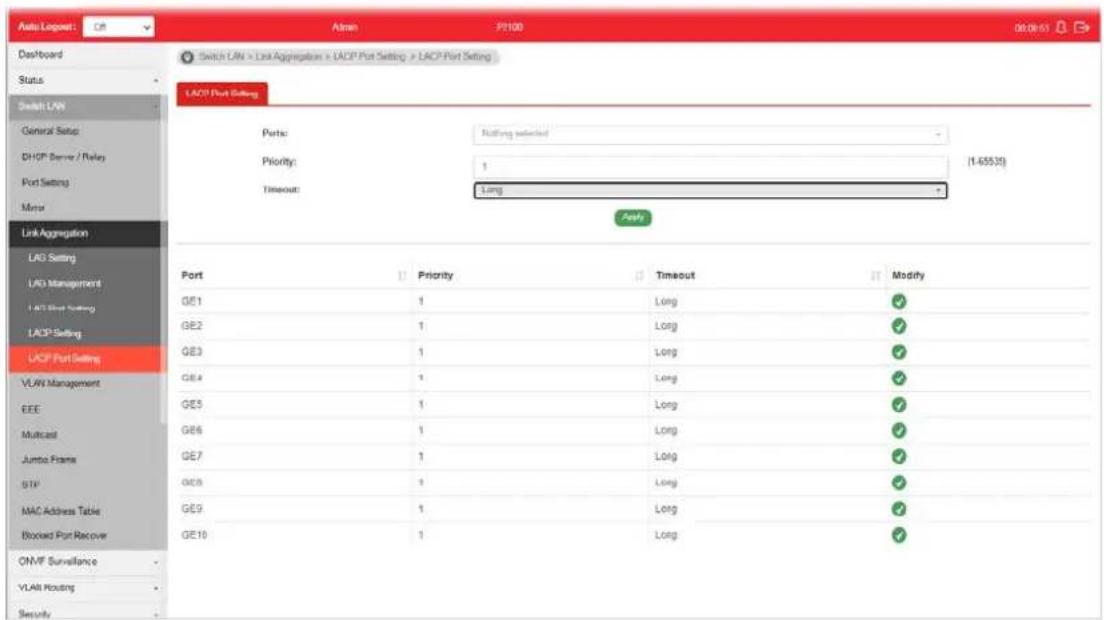Click the modify icon for GE6

(x=898, y=430)
